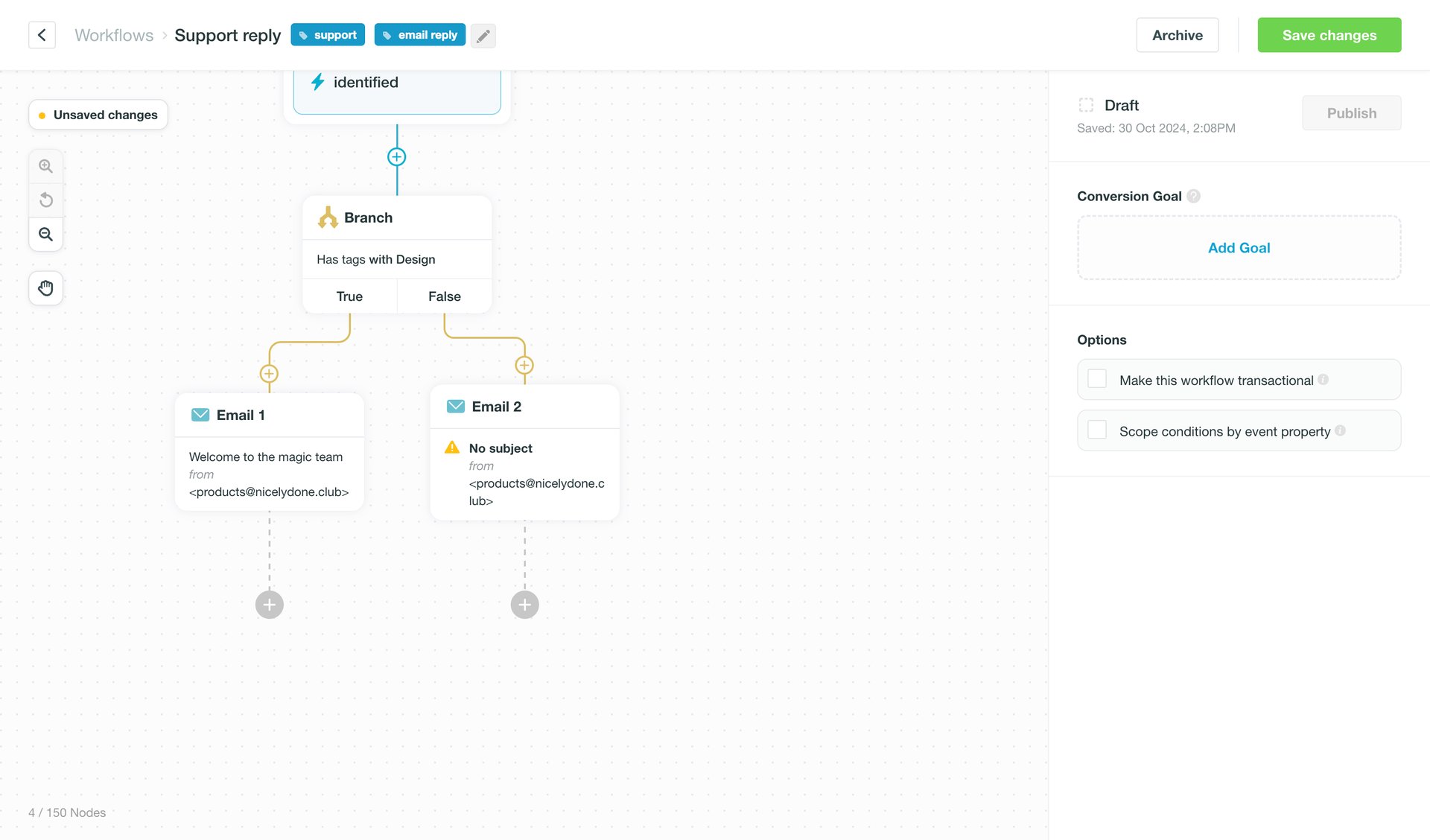
Task: Select the pan hand tool
Action: [45, 288]
